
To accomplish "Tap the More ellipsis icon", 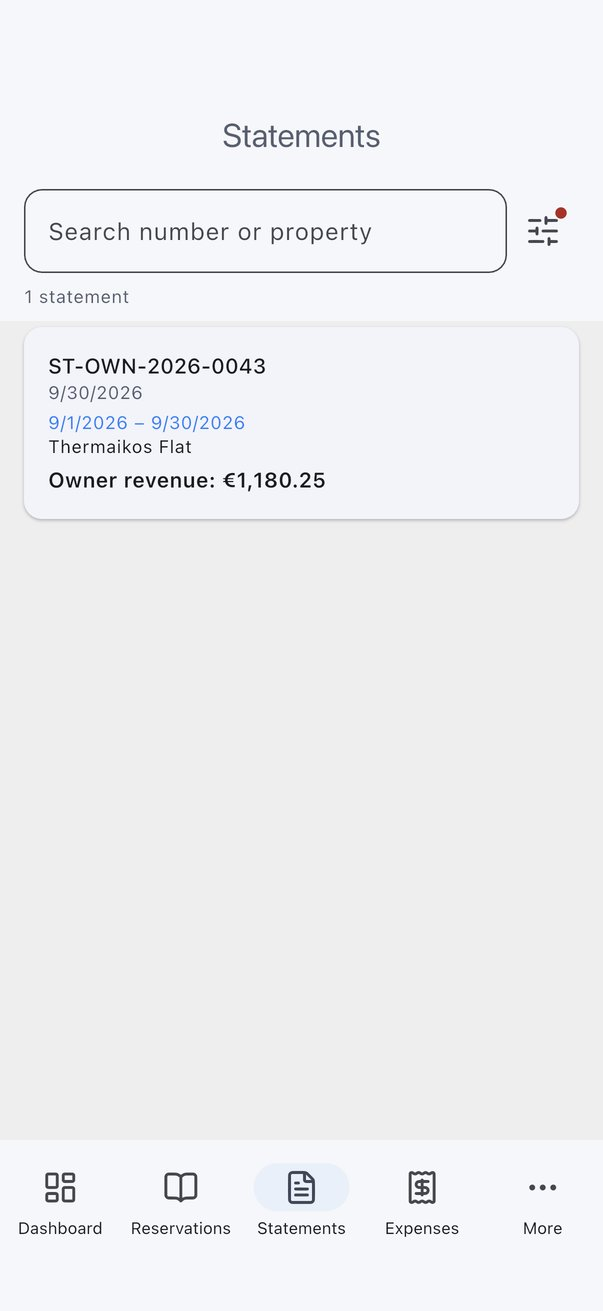I will (543, 1187).
